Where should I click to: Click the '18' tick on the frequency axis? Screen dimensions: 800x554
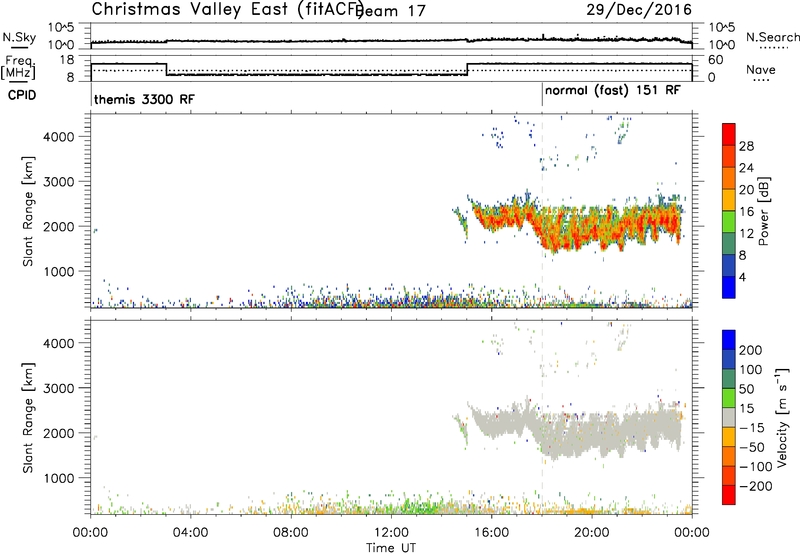[x=68, y=60]
